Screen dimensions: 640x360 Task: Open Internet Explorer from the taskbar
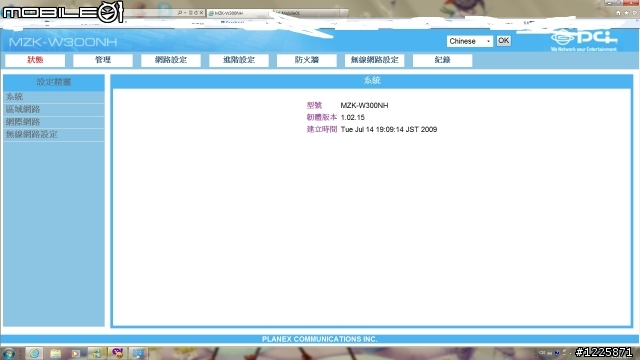click(34, 353)
